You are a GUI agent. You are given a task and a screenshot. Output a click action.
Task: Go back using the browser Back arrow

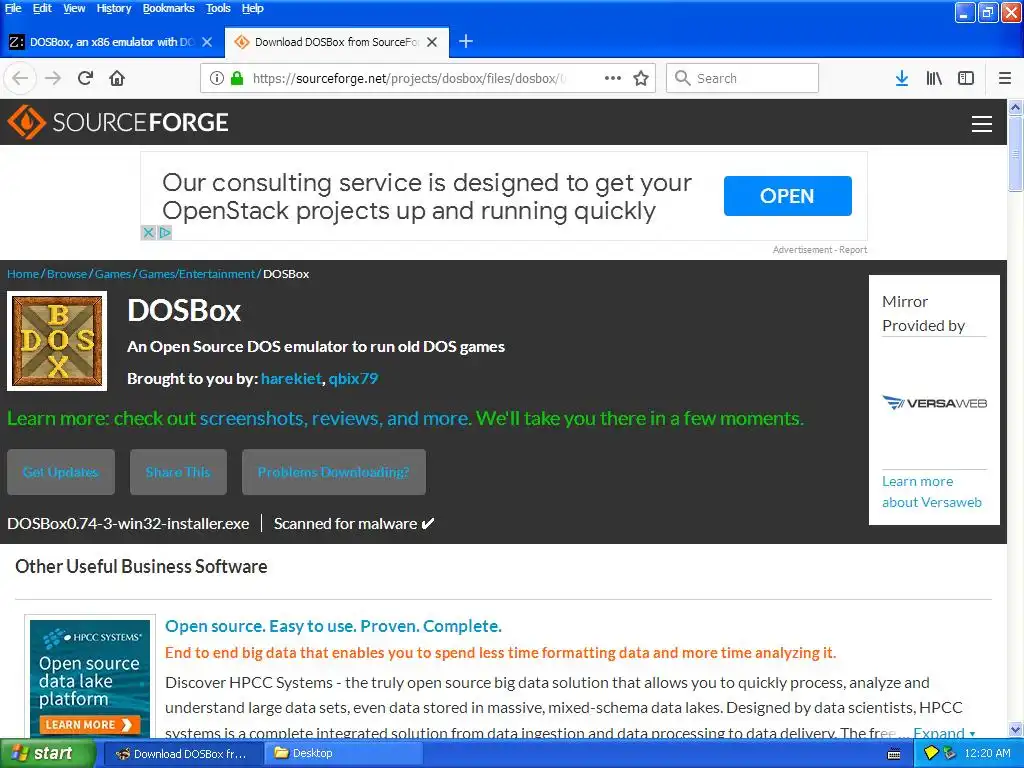point(20,78)
